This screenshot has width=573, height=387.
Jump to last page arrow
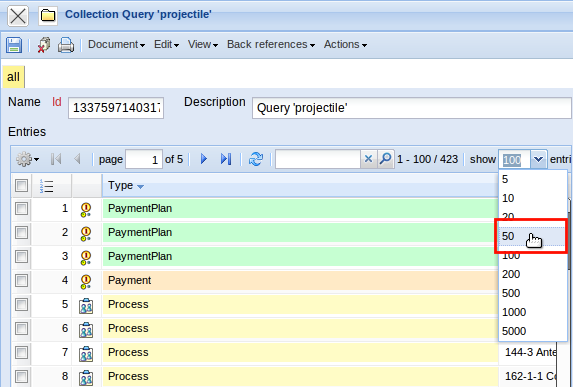[x=226, y=159]
